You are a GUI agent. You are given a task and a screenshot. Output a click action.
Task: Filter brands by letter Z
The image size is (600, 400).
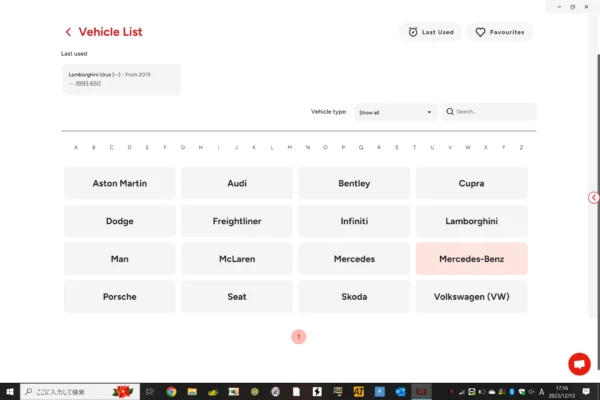pyautogui.click(x=521, y=147)
